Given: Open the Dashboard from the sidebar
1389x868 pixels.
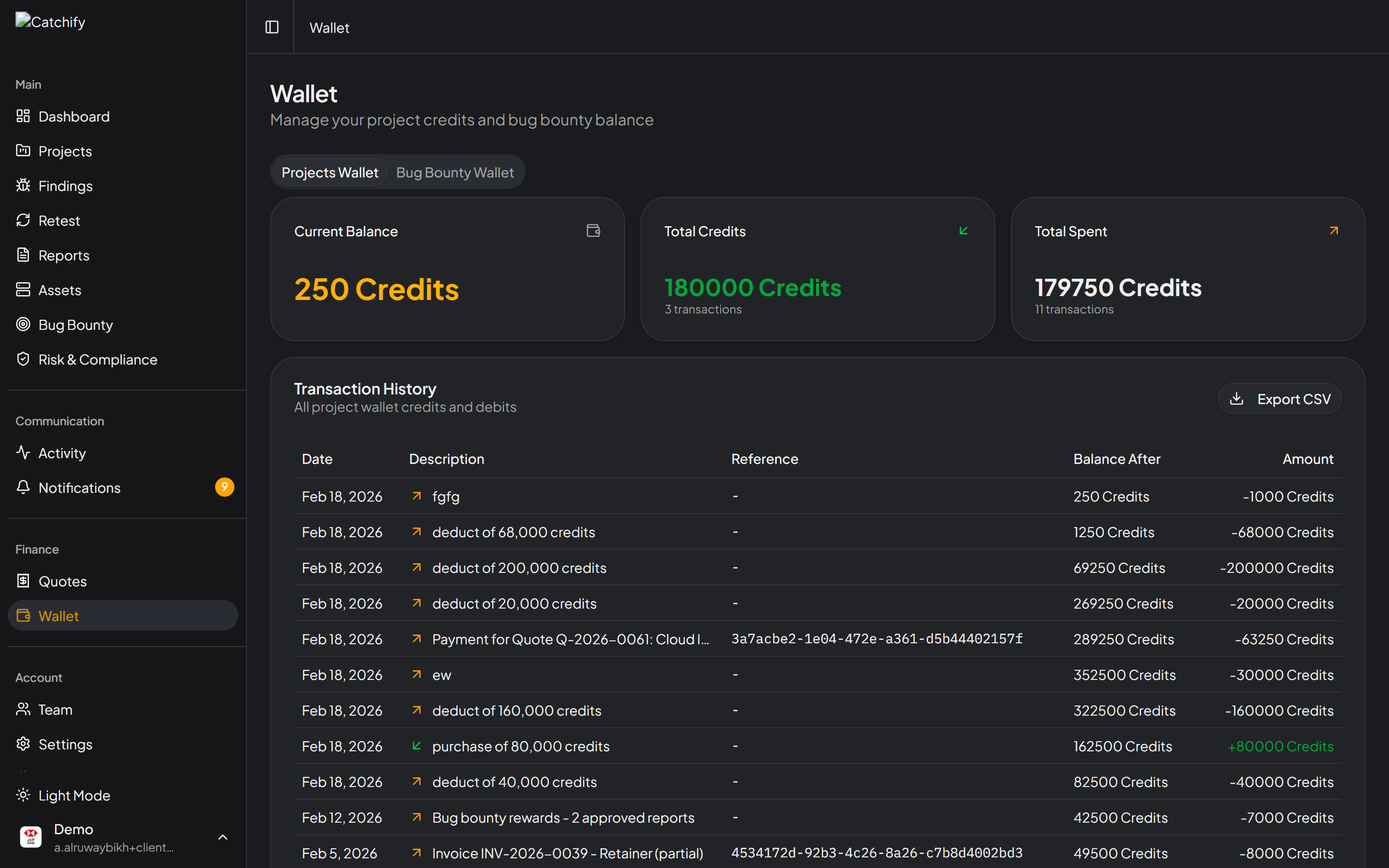Looking at the screenshot, I should tap(73, 116).
